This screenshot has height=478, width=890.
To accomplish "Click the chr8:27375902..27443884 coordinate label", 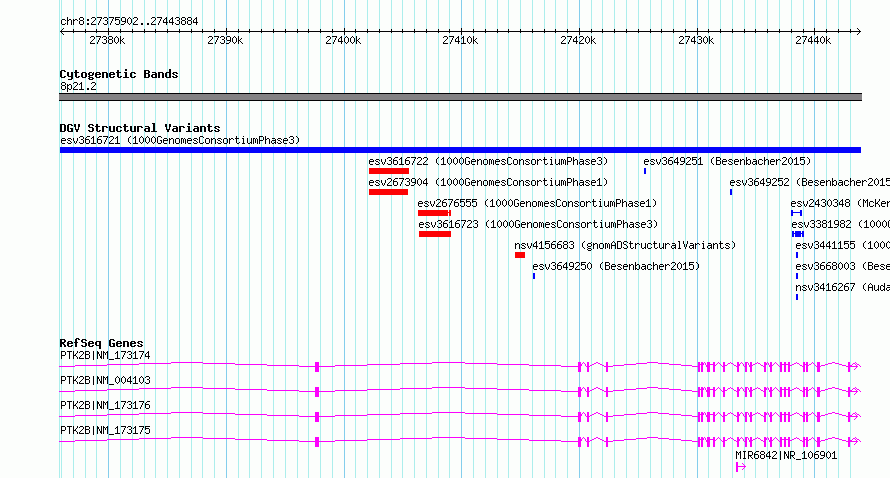I will click(x=129, y=22).
